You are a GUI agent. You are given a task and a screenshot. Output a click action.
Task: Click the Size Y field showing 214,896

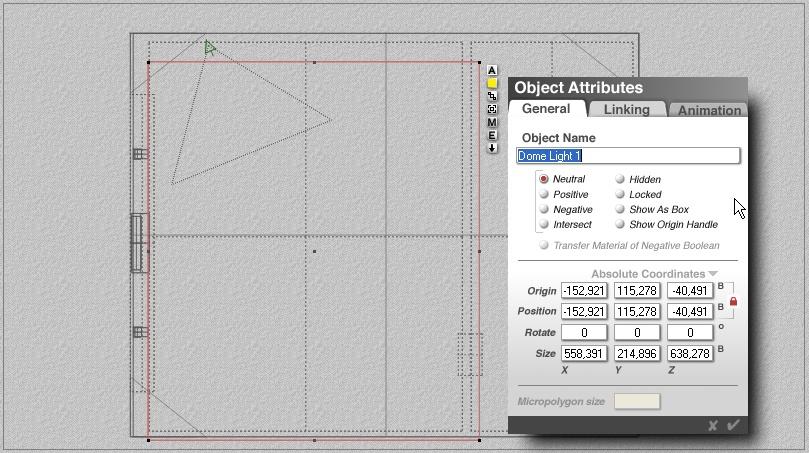(x=637, y=353)
